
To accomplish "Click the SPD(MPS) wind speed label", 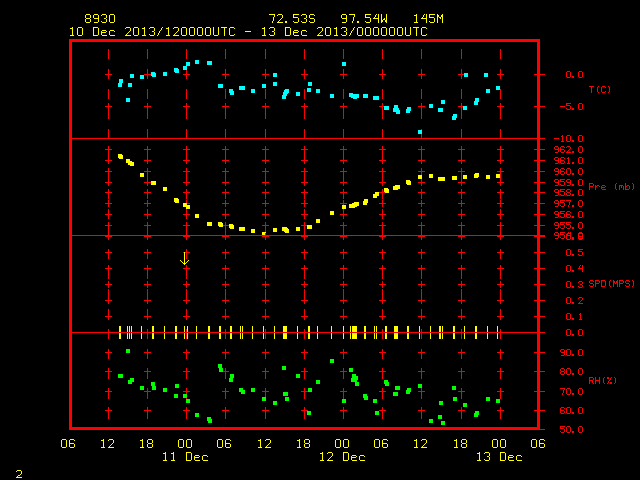I will 611,283.
